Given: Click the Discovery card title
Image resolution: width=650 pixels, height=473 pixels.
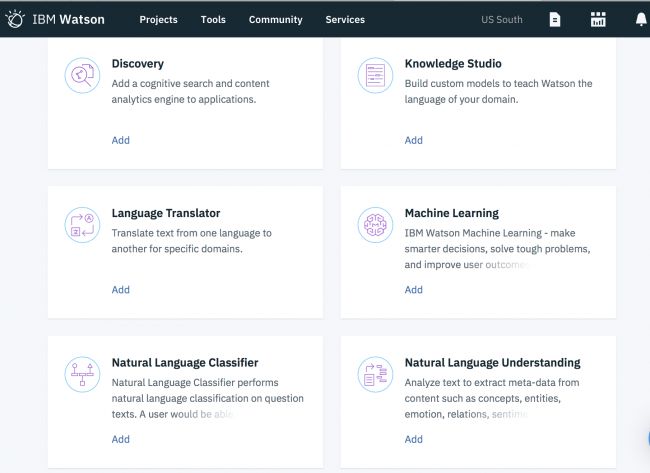Looking at the screenshot, I should (x=138, y=63).
